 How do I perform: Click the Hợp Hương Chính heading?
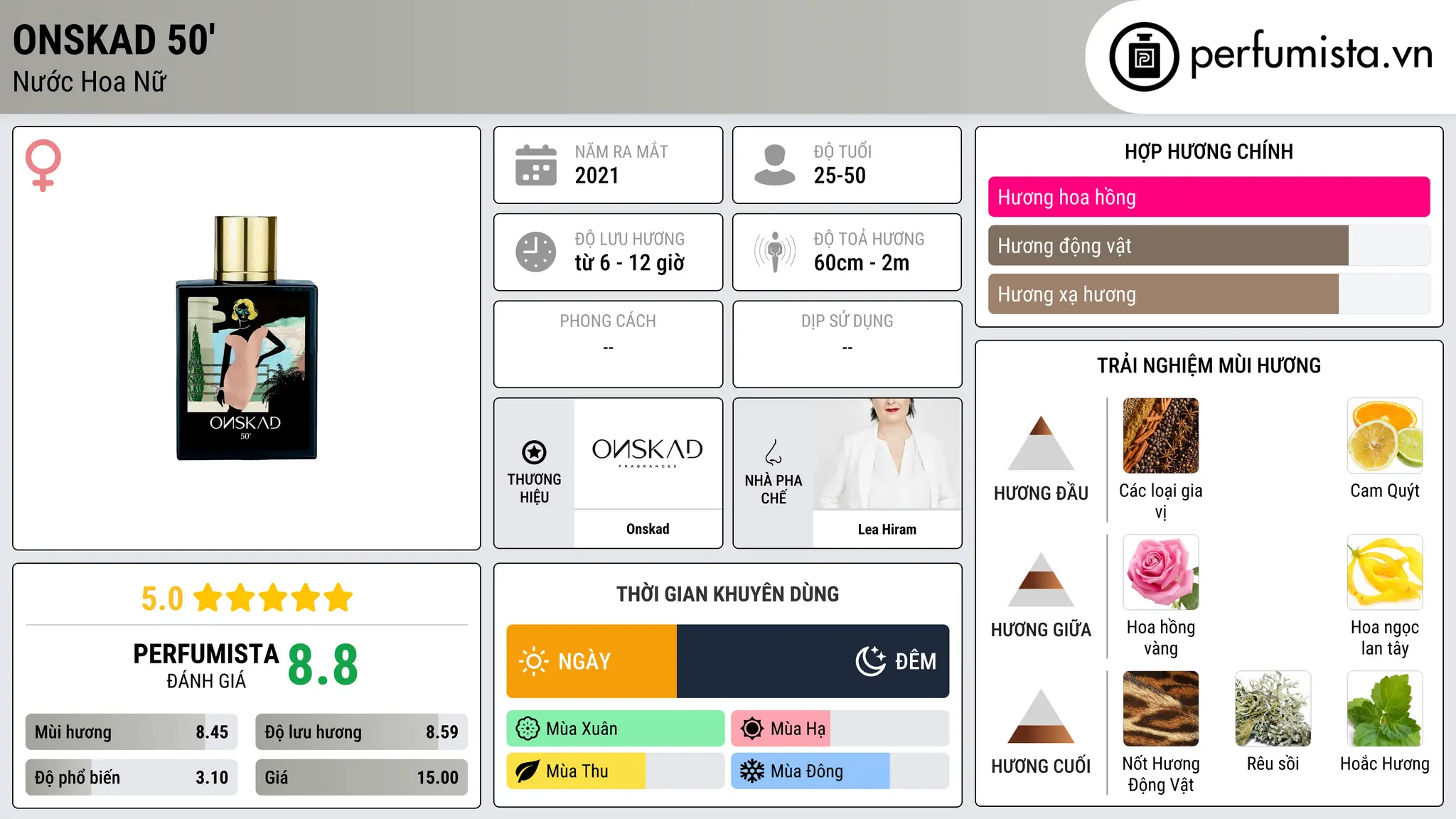pyautogui.click(x=1209, y=151)
